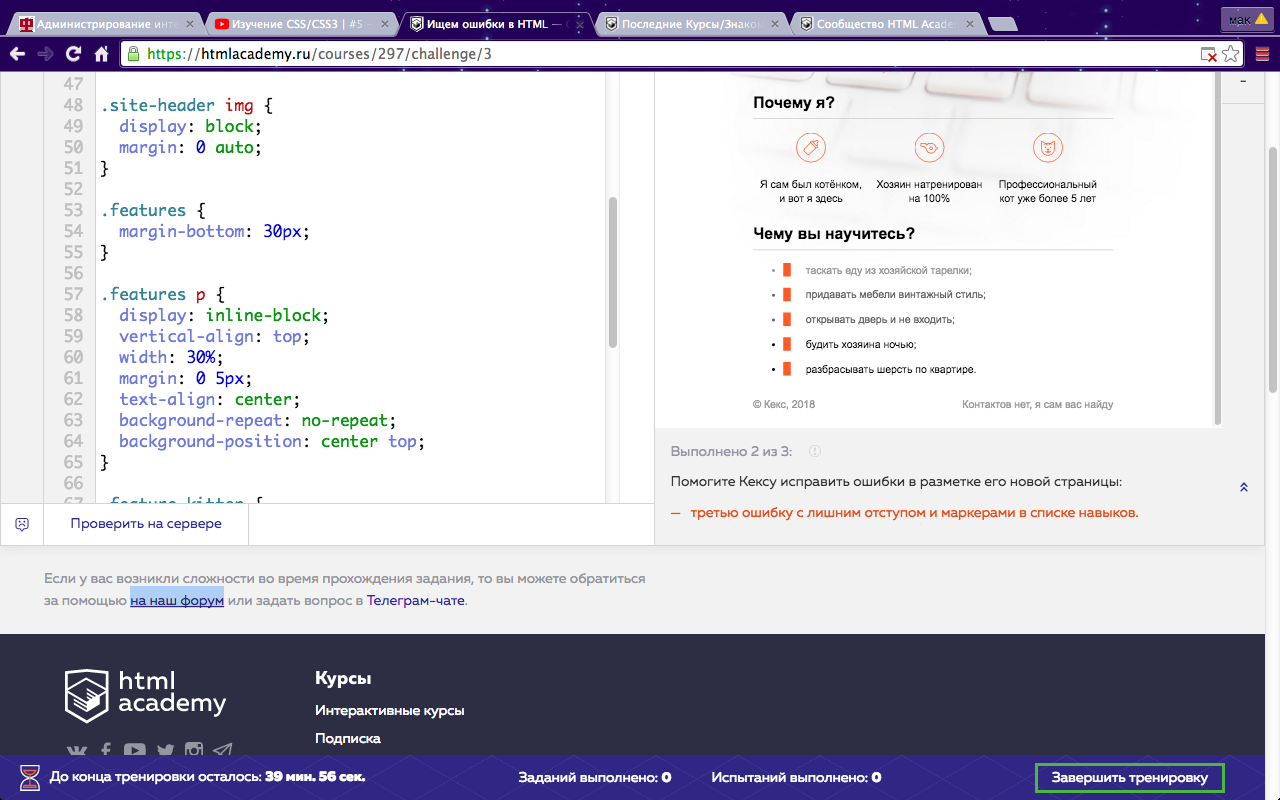Open Интерактивные курсы in the footer
This screenshot has height=800, width=1280.
[x=389, y=711]
